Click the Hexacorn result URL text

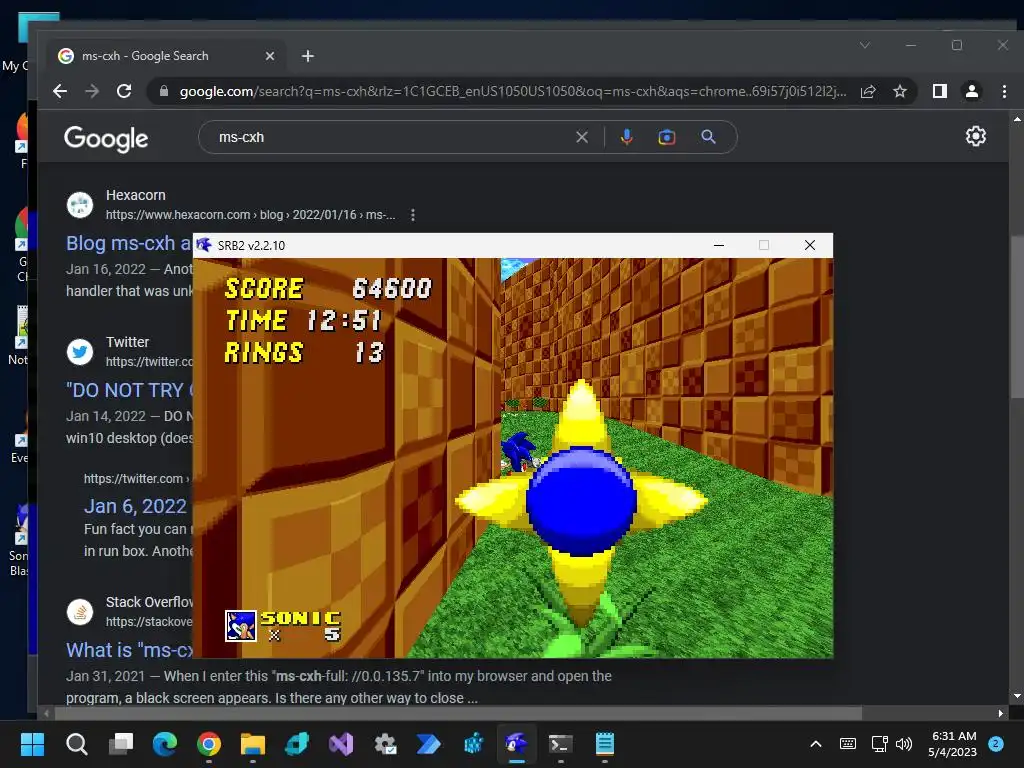point(251,215)
